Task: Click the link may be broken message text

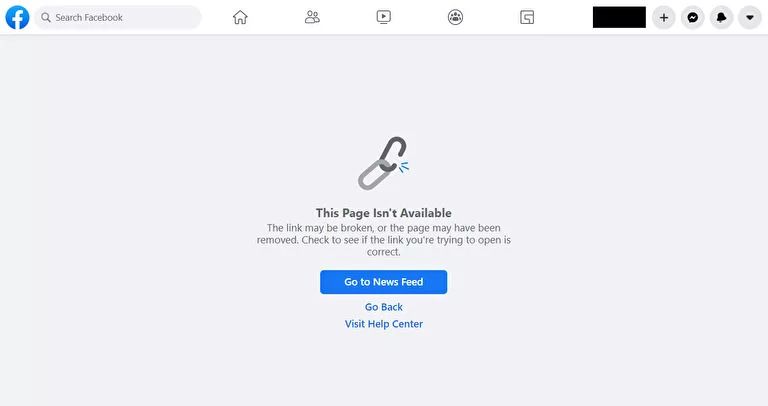Action: (384, 240)
